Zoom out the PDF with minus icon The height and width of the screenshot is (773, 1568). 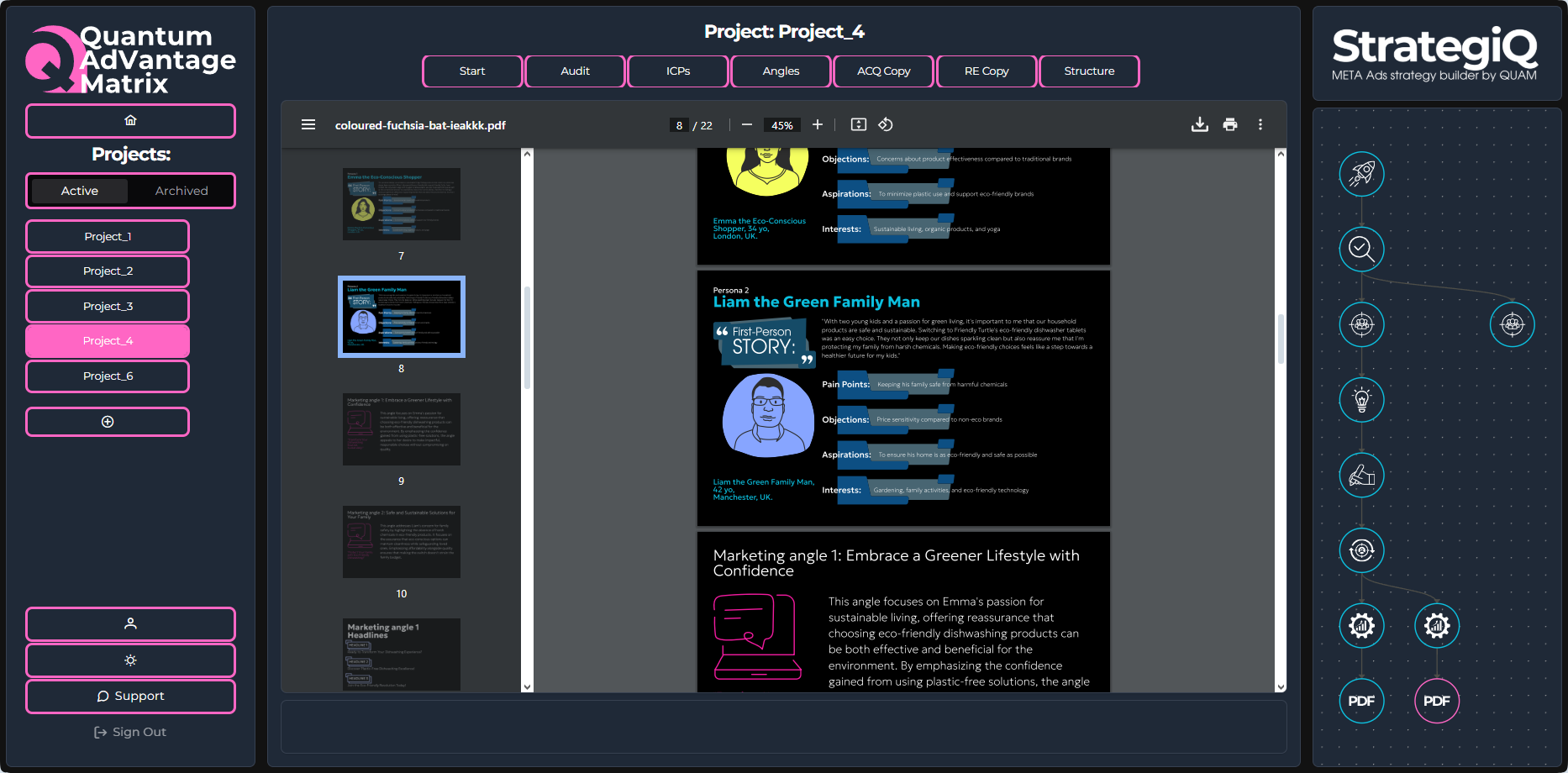tap(747, 124)
